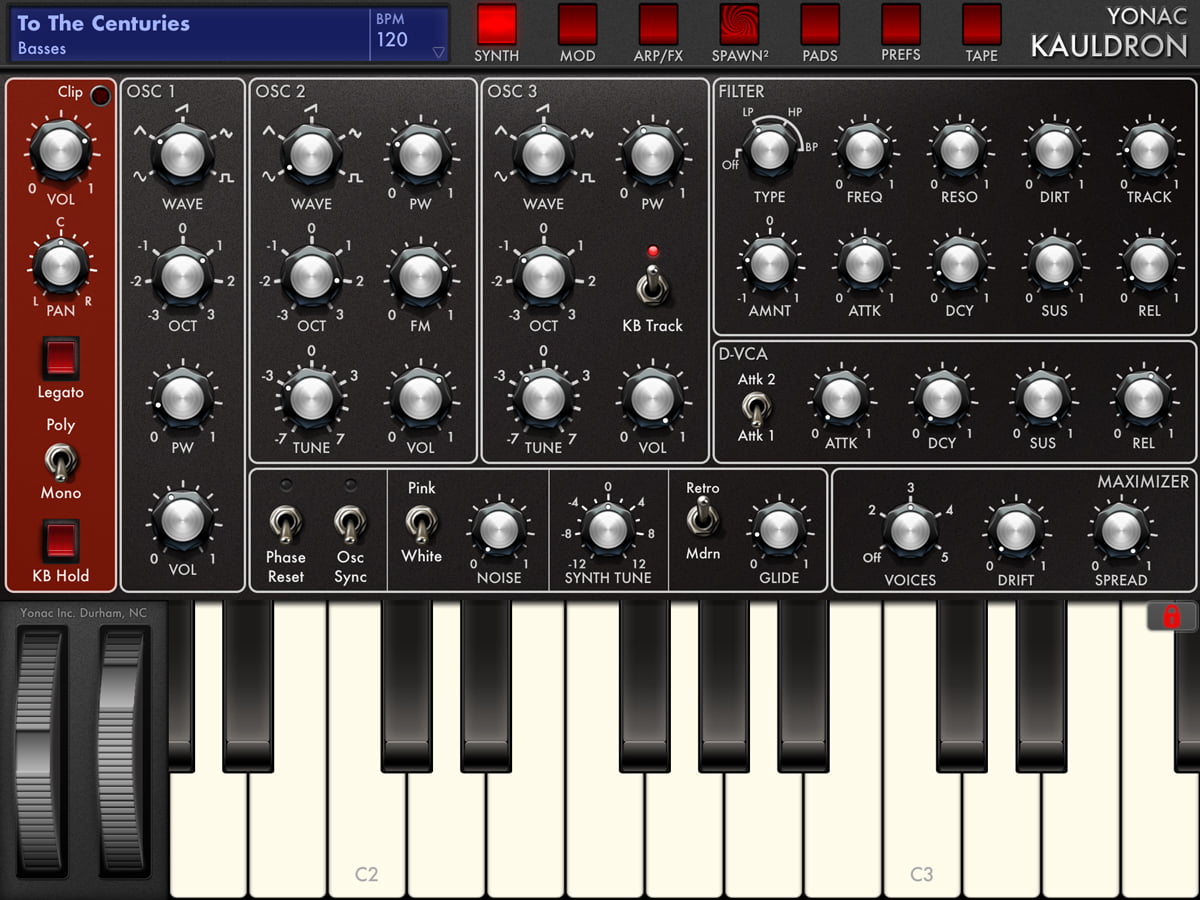Click the OSC 3 TUNE knob
Image resolution: width=1200 pixels, height=900 pixels.
click(543, 398)
